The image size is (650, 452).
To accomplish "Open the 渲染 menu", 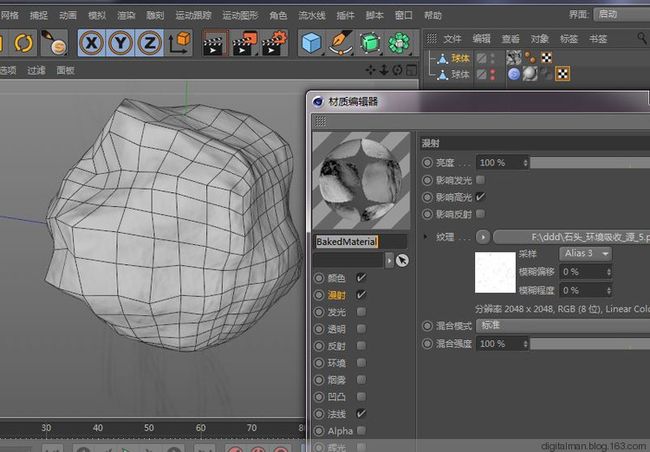I will (x=126, y=16).
